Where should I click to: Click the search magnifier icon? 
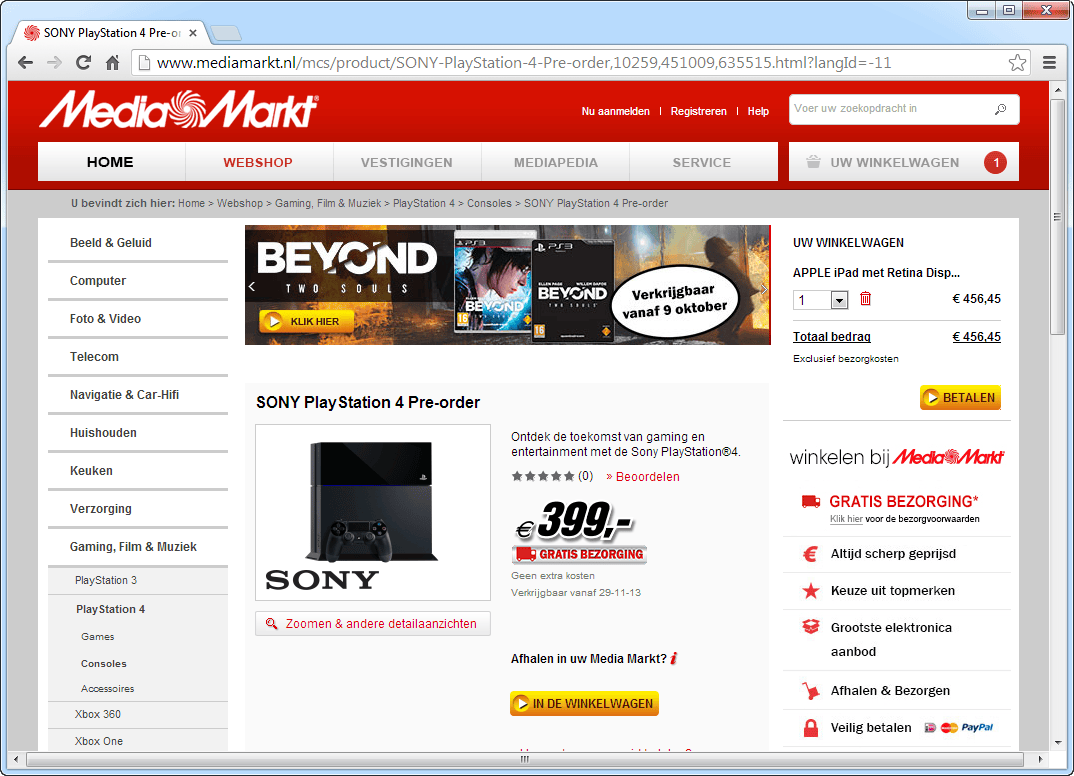click(1001, 109)
